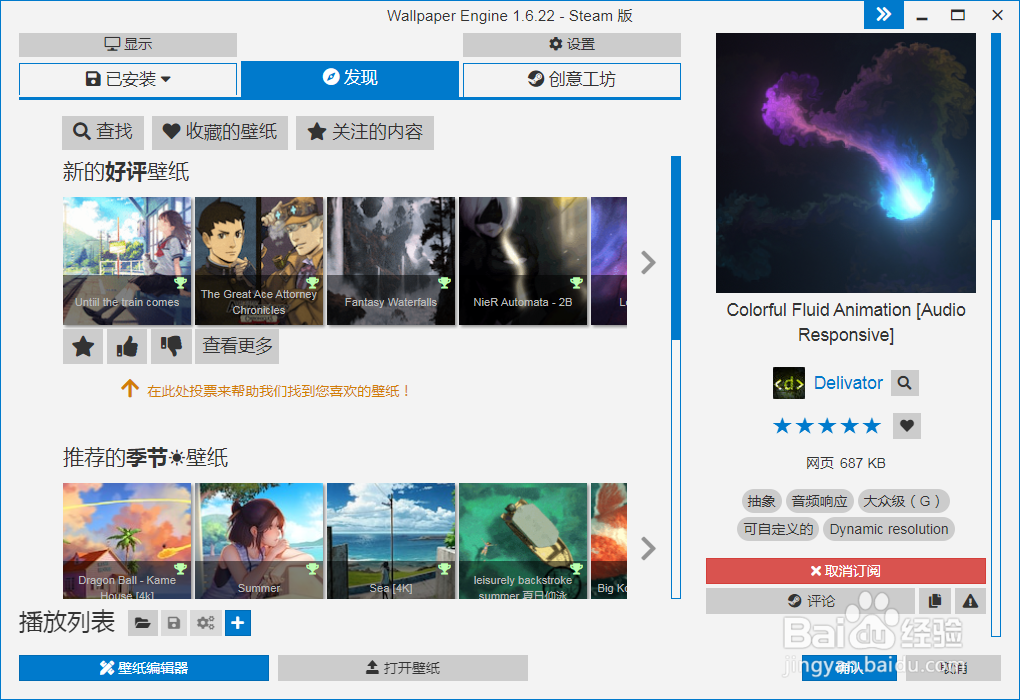This screenshot has width=1020, height=700.
Task: Select the Summer girl wallpaper
Action: [x=259, y=541]
